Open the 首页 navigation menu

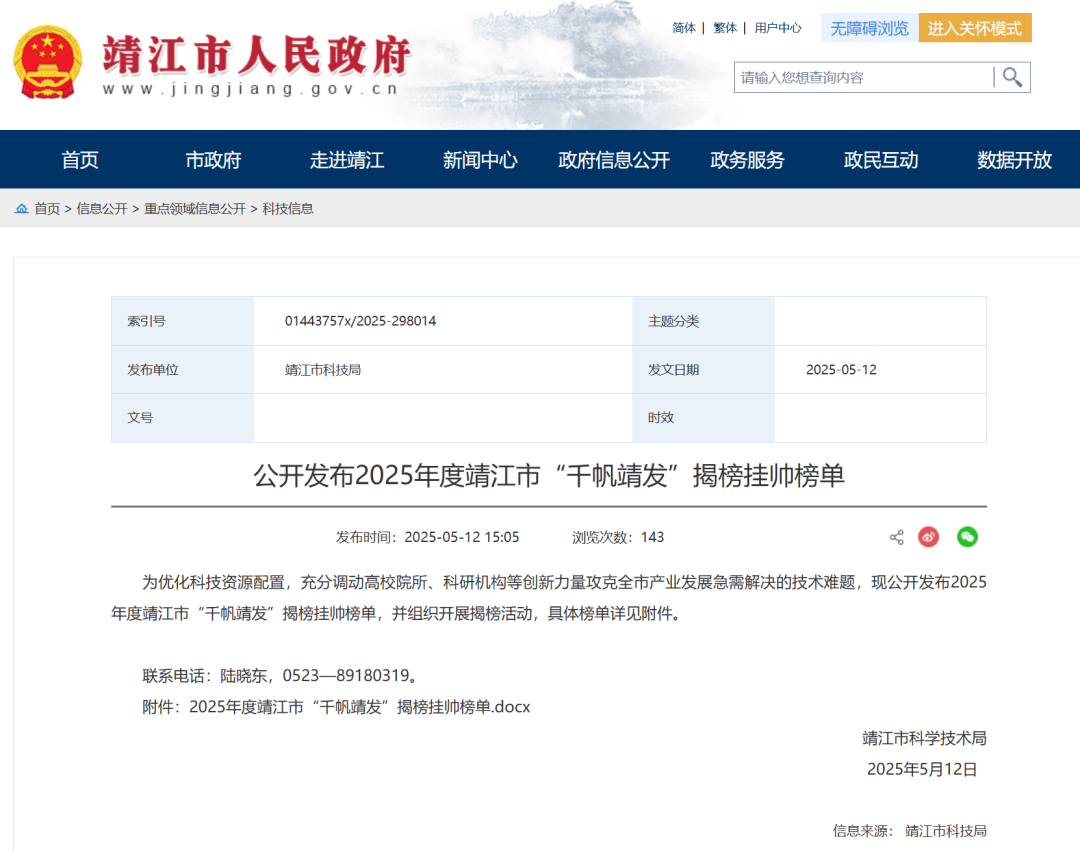click(x=79, y=159)
